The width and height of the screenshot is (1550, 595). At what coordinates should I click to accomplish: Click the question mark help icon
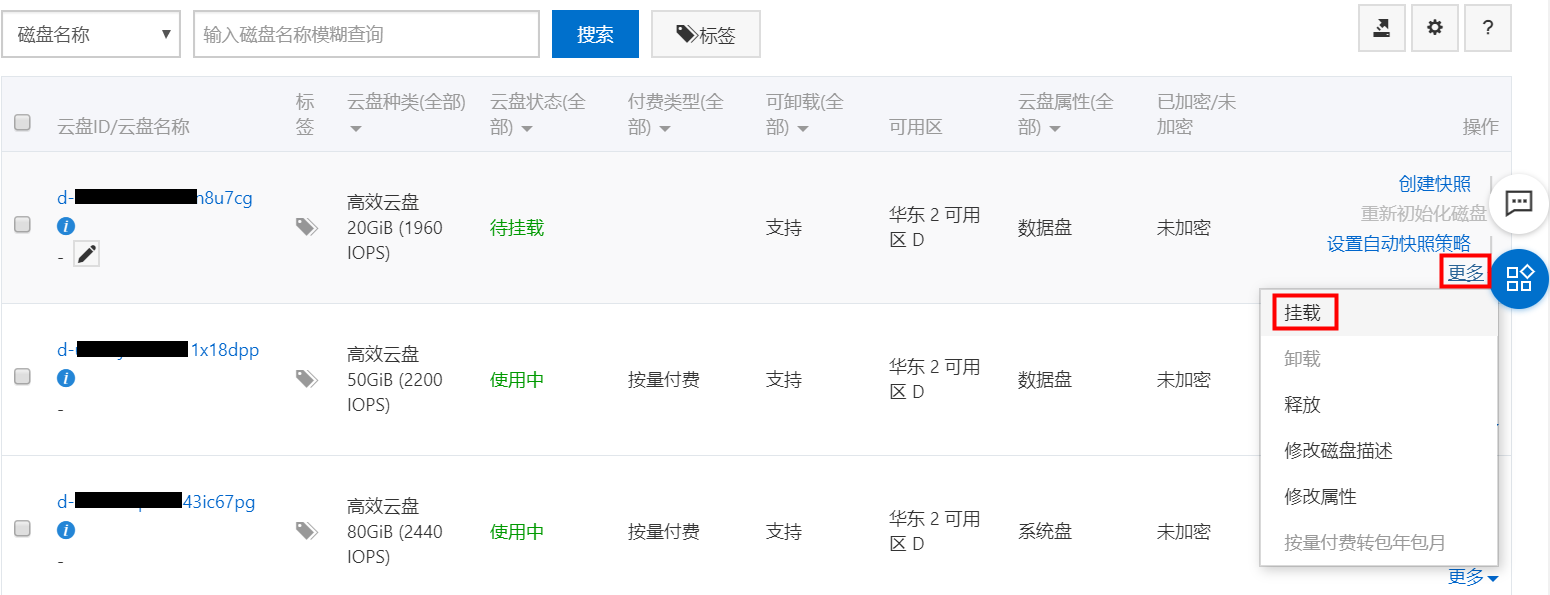coord(1488,28)
